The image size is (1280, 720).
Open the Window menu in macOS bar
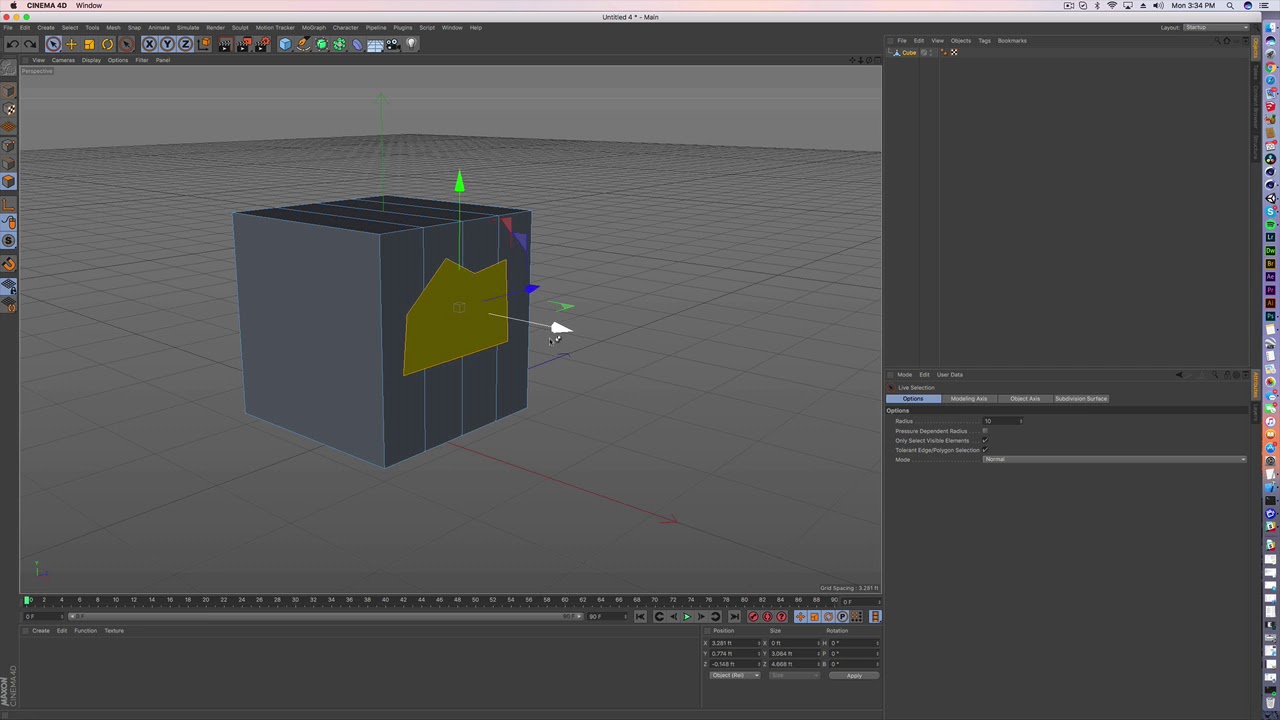(x=89, y=6)
